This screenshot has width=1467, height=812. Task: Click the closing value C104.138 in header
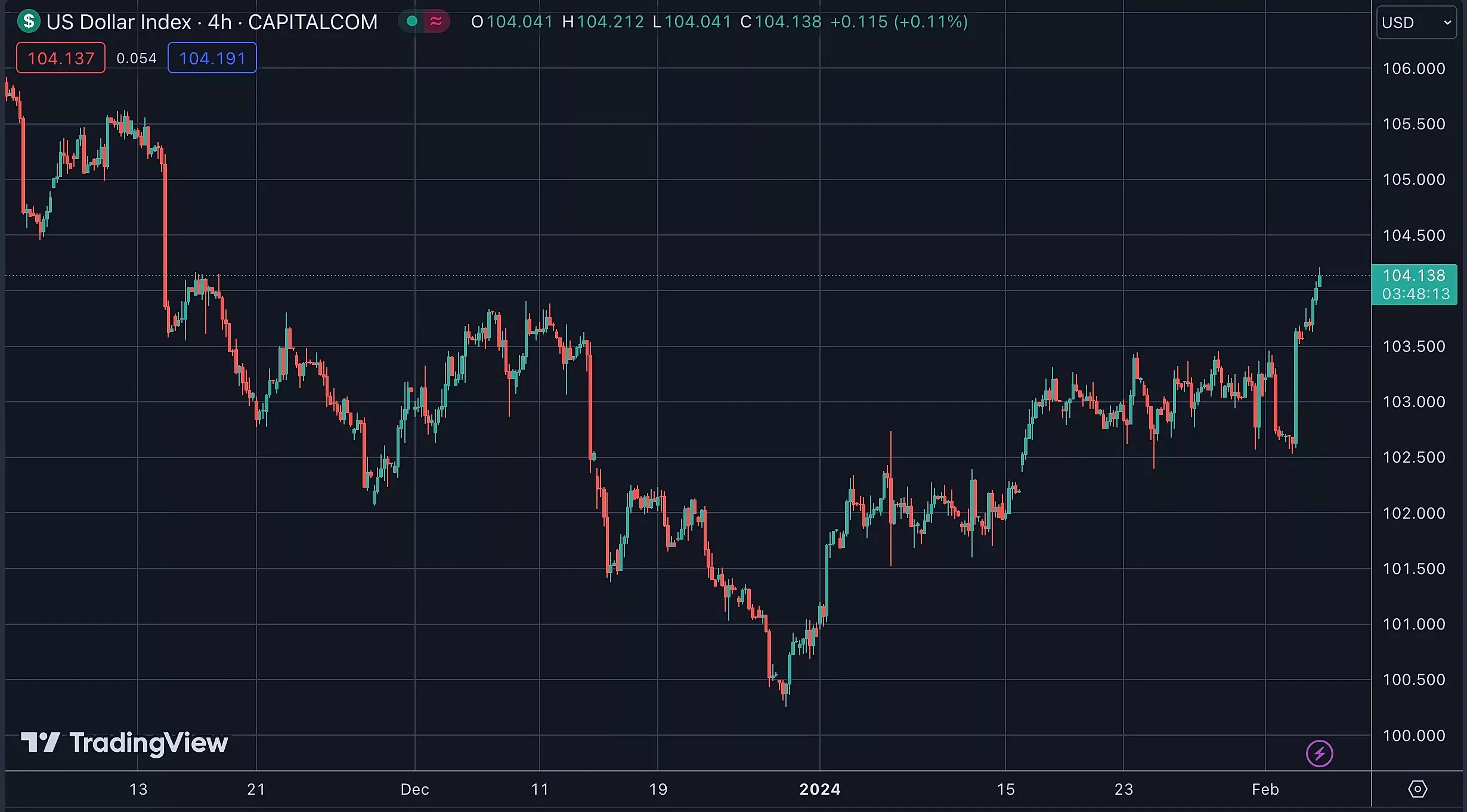(781, 22)
